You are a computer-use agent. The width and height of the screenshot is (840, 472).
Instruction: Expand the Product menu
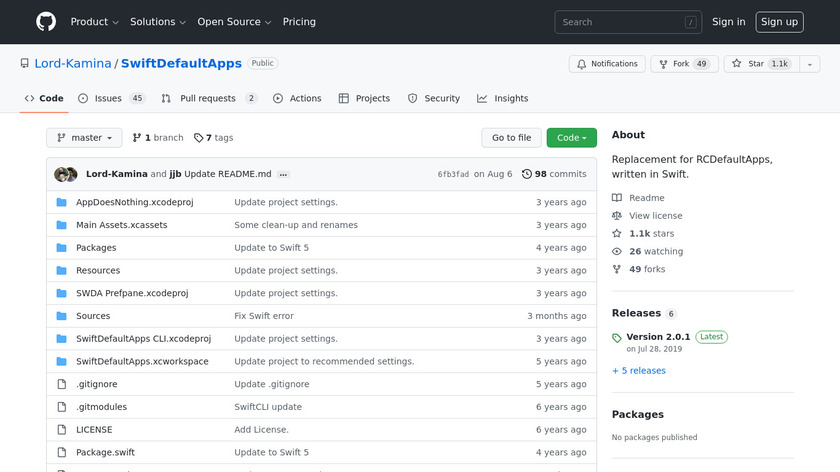point(94,22)
